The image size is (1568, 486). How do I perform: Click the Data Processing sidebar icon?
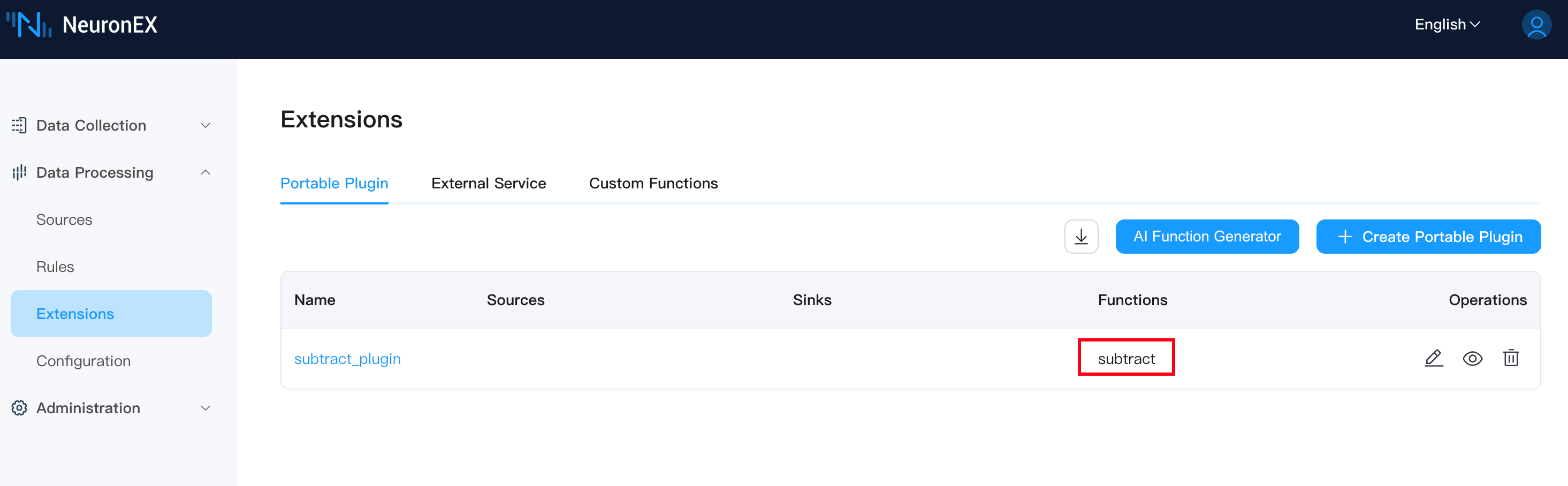pyautogui.click(x=19, y=172)
